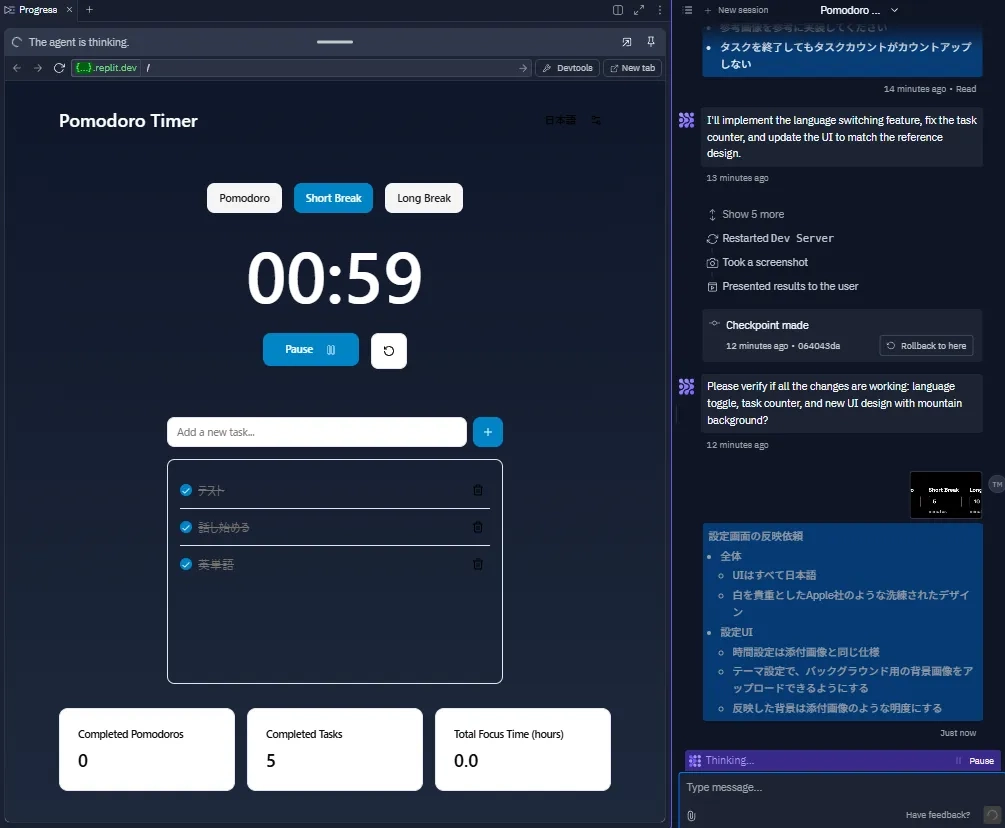Reset the timer with circular arrow
The height and width of the screenshot is (828, 1005).
(x=388, y=351)
